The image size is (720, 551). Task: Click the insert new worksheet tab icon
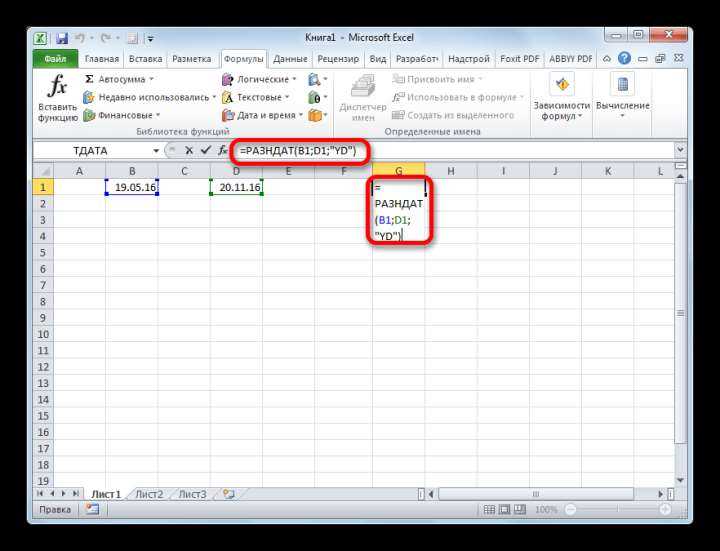(229, 494)
